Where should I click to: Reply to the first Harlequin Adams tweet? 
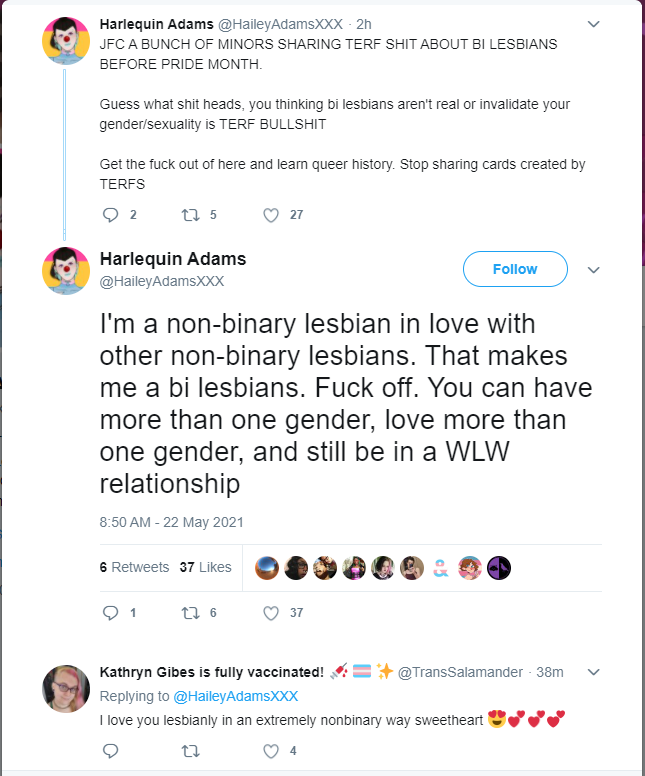[x=110, y=215]
